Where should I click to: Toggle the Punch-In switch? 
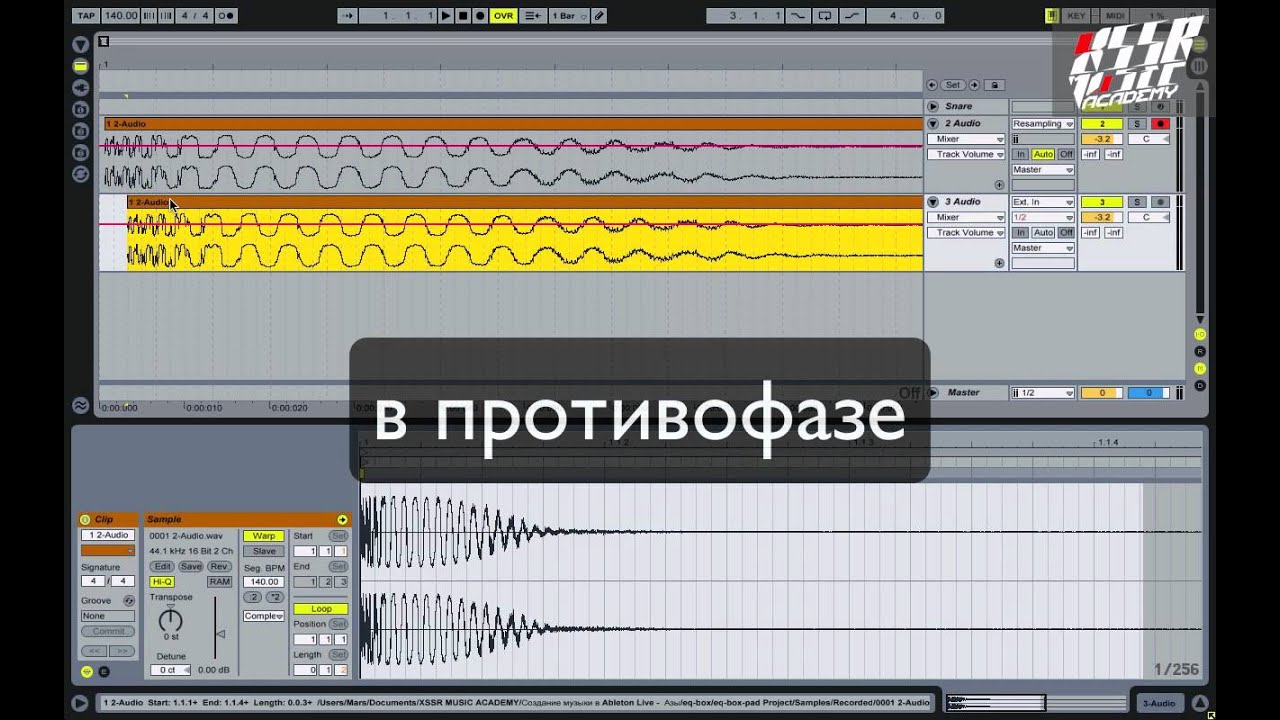pyautogui.click(x=798, y=16)
